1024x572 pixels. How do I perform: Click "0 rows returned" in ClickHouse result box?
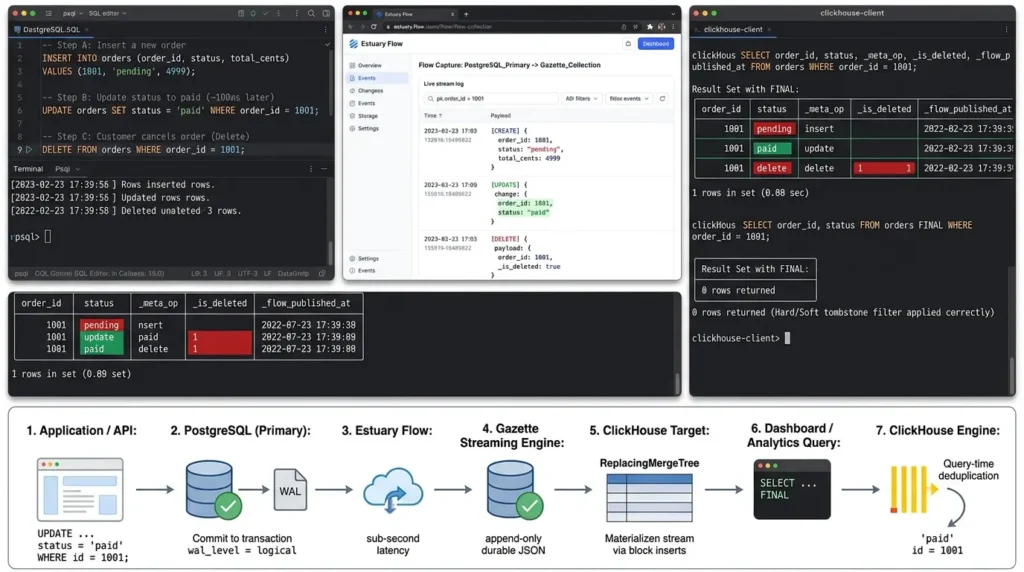point(738,291)
